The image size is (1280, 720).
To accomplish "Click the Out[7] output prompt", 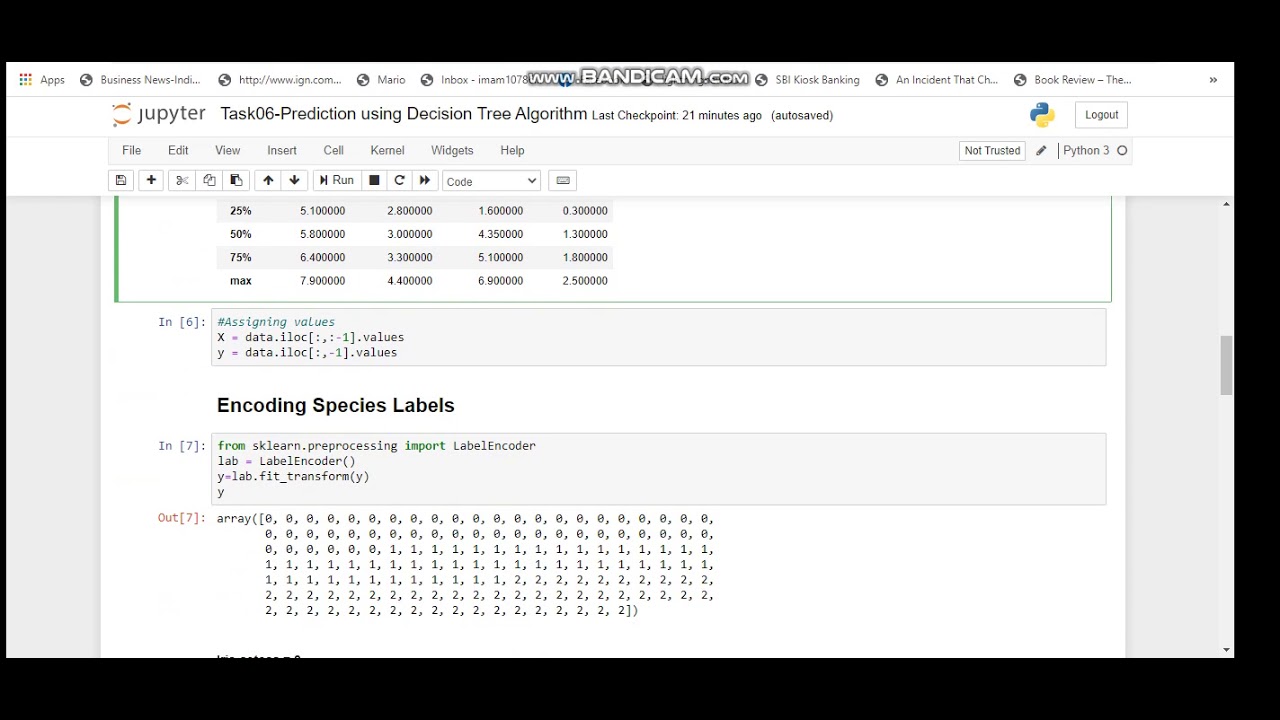I will (181, 518).
